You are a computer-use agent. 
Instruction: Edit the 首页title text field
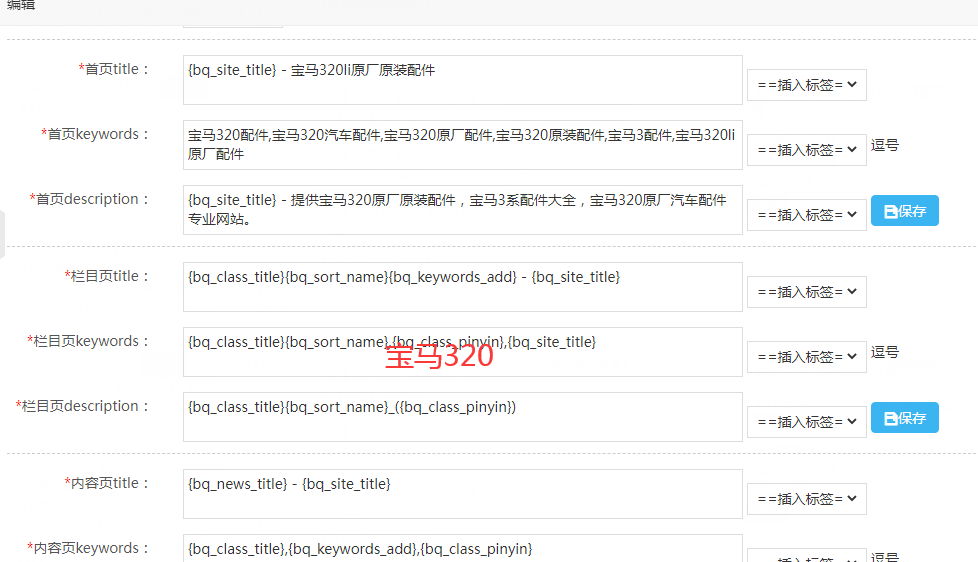[463, 80]
